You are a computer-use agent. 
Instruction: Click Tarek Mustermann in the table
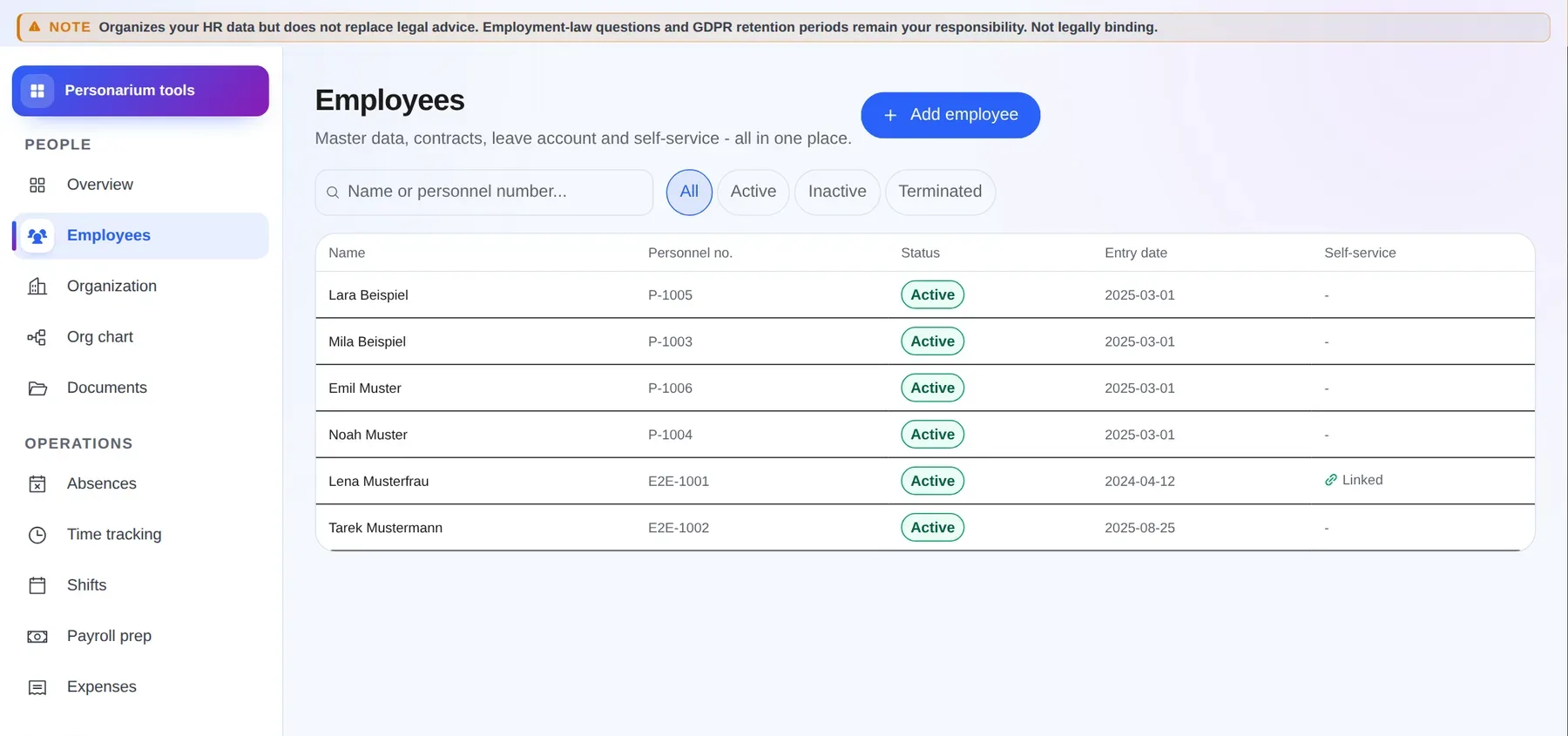pyautogui.click(x=385, y=528)
